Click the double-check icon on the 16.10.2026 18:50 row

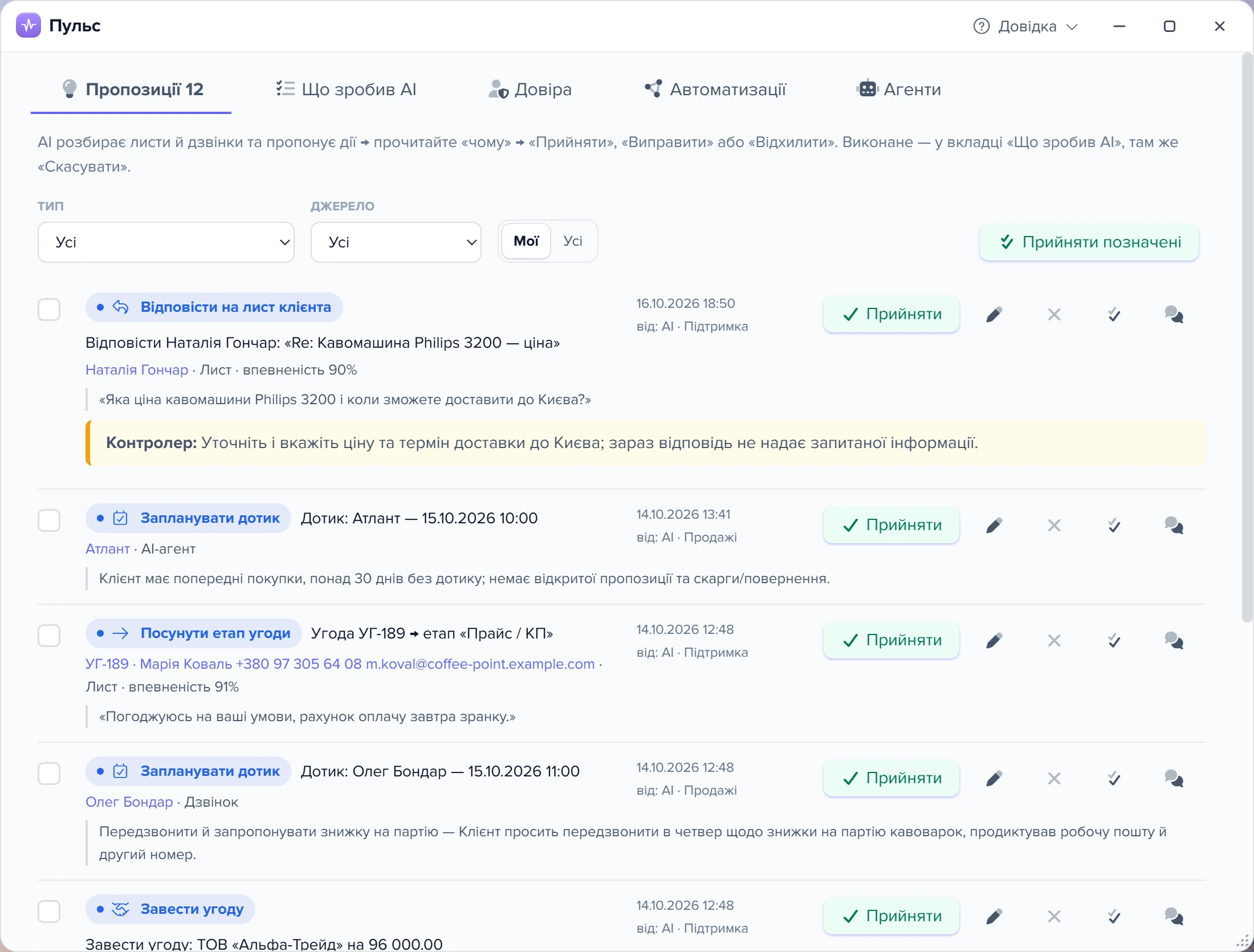tap(1114, 315)
